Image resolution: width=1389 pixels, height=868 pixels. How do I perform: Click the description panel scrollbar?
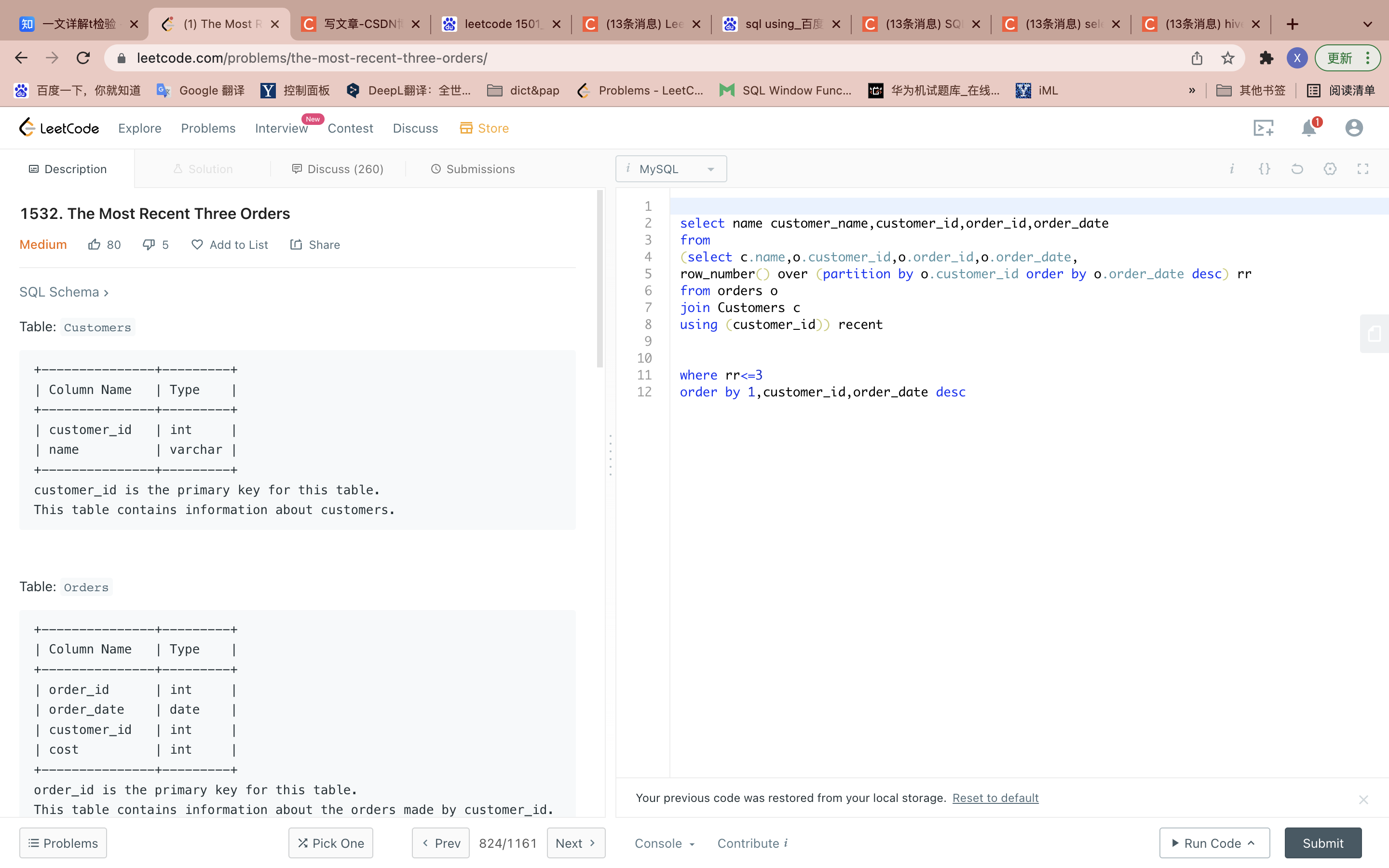point(600,279)
